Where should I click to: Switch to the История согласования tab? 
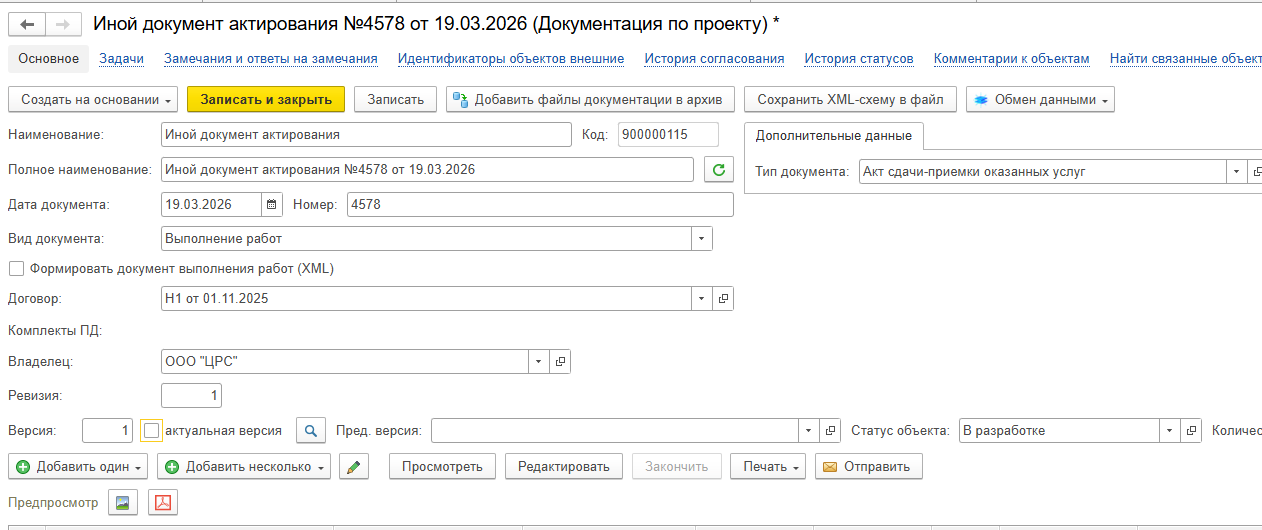point(714,59)
